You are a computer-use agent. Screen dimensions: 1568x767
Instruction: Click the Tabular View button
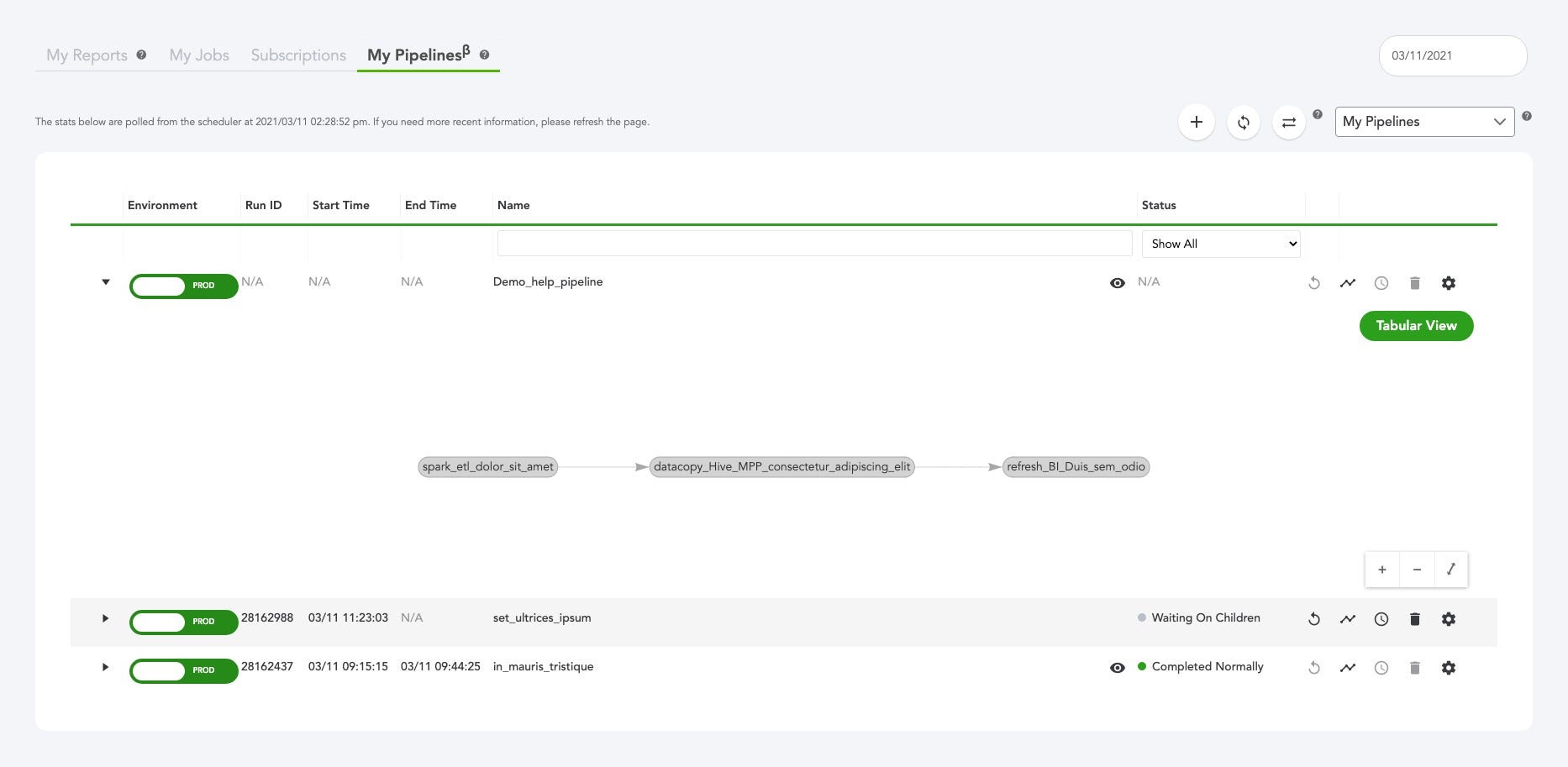coord(1416,326)
